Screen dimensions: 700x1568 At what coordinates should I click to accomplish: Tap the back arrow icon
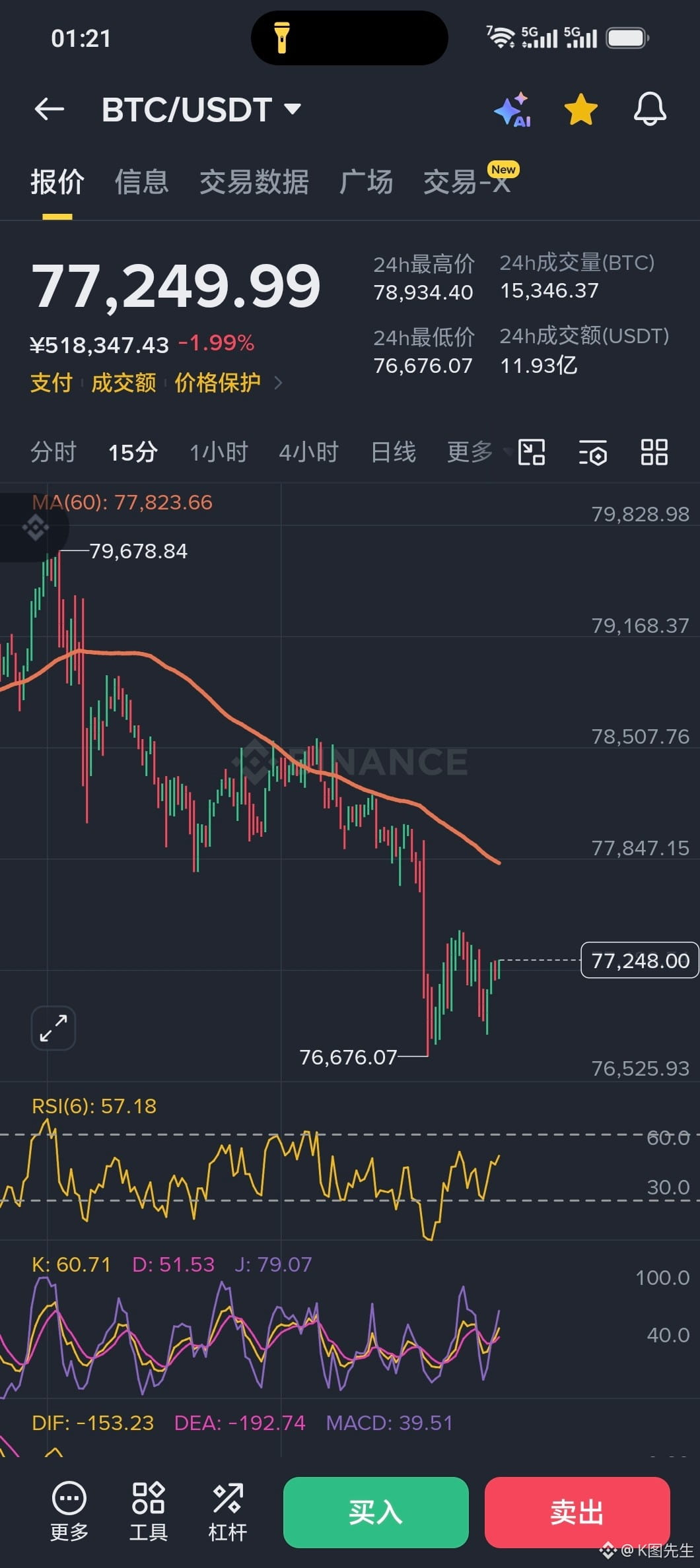coord(50,109)
